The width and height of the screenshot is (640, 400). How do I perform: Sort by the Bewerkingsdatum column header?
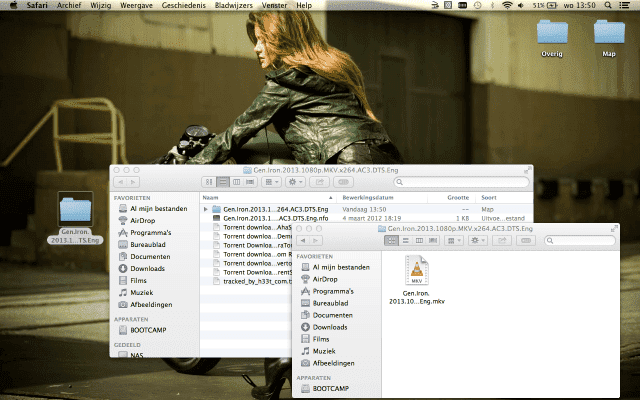point(369,198)
